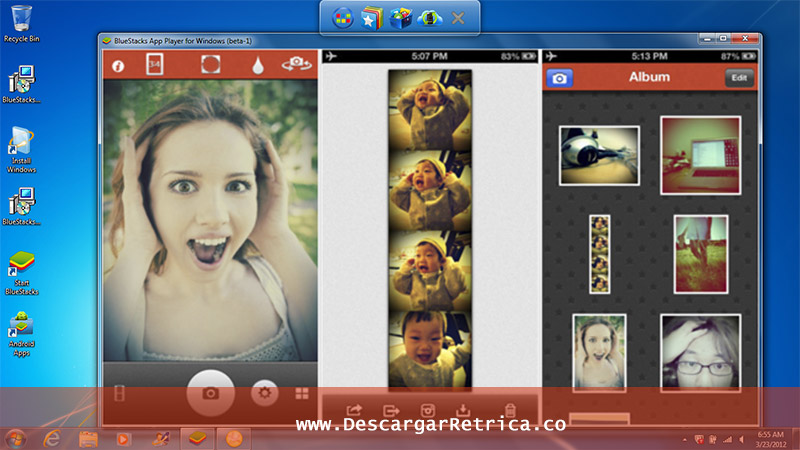Close the top dock with X

coord(458,19)
